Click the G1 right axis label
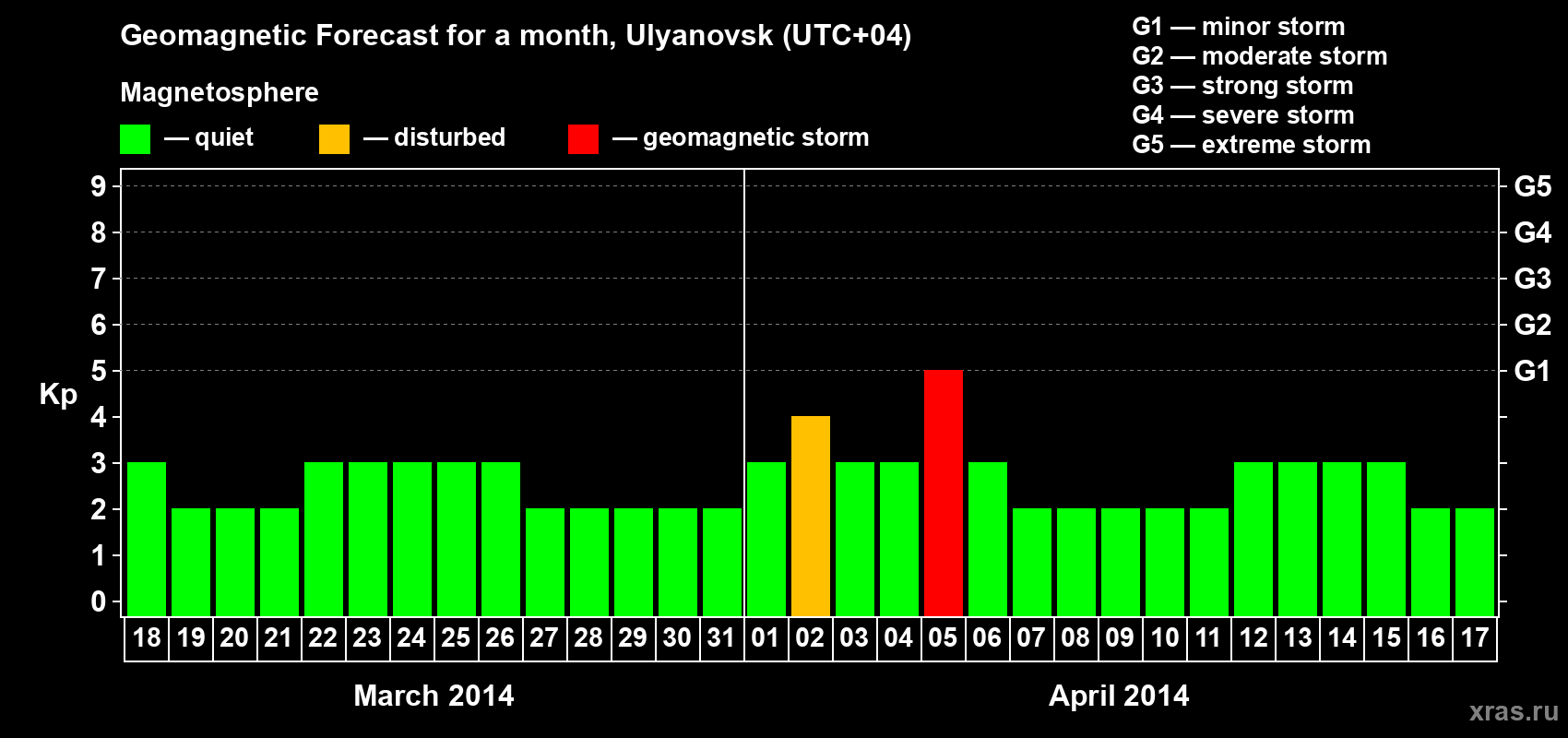Image resolution: width=1568 pixels, height=738 pixels. [x=1532, y=371]
